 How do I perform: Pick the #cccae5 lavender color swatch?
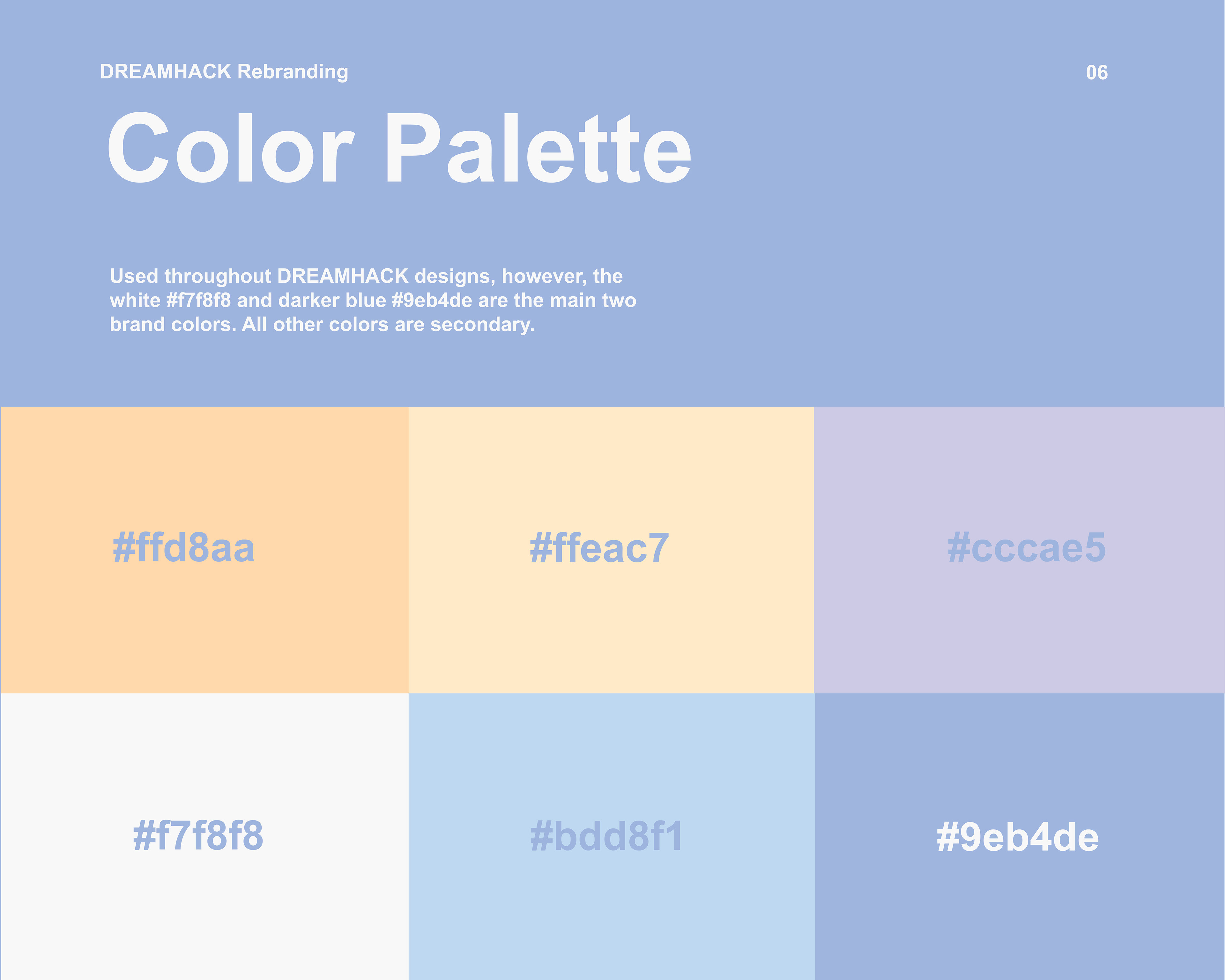[1019, 549]
